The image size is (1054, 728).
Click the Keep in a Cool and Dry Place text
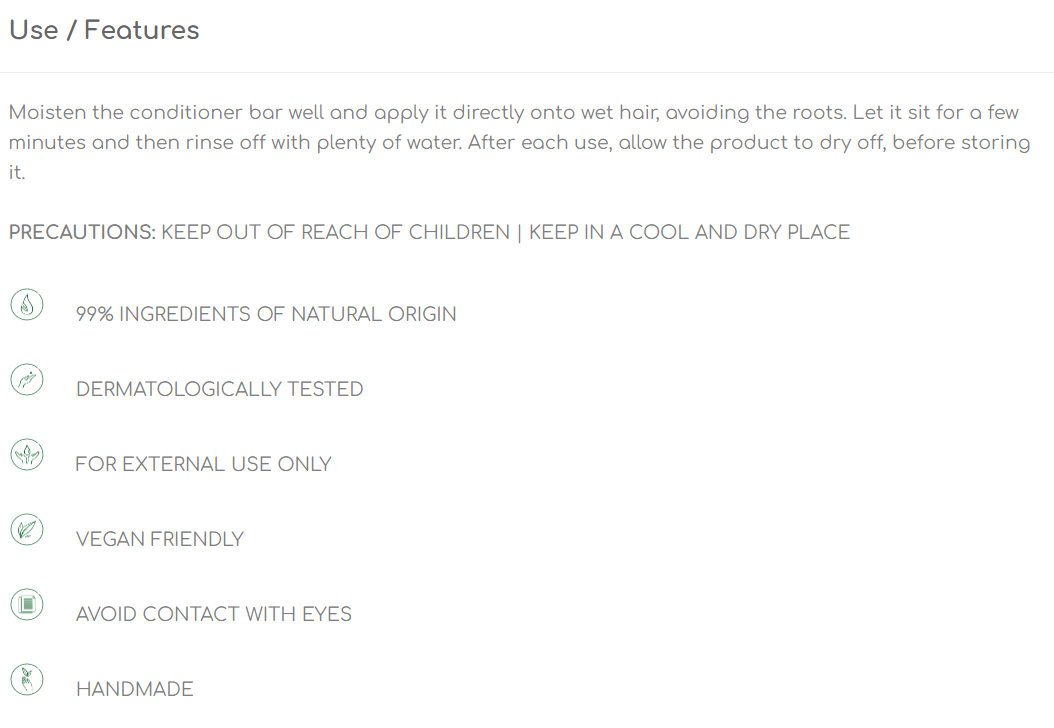pyautogui.click(x=689, y=232)
